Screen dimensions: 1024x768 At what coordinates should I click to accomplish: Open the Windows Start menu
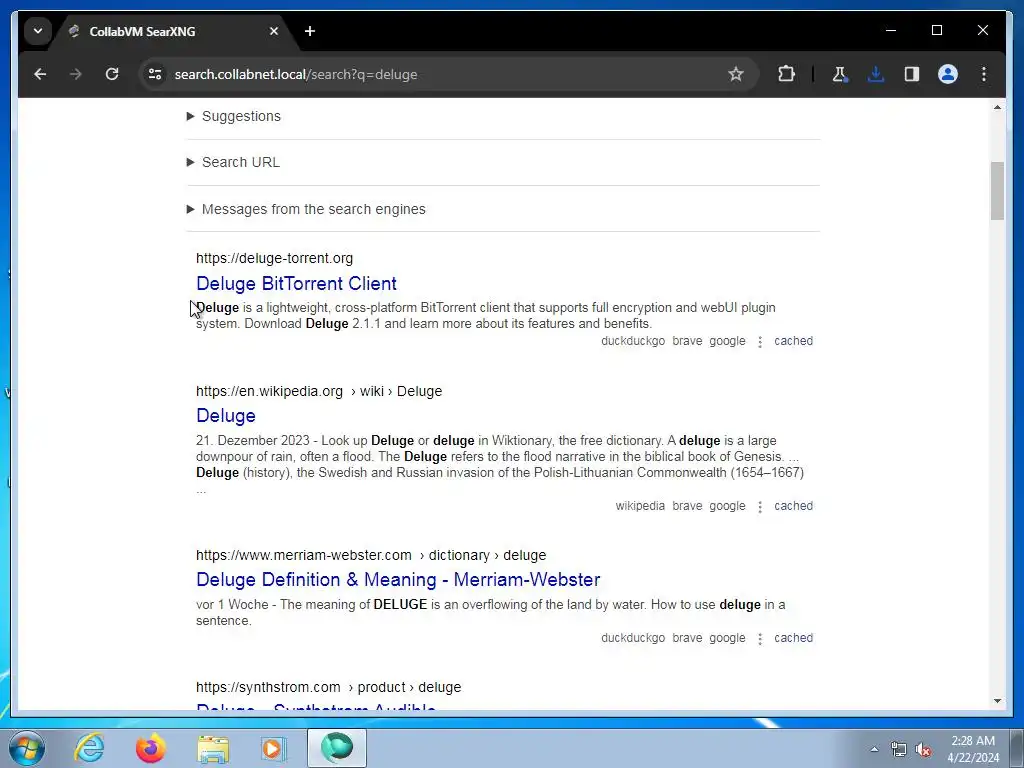pyautogui.click(x=26, y=748)
